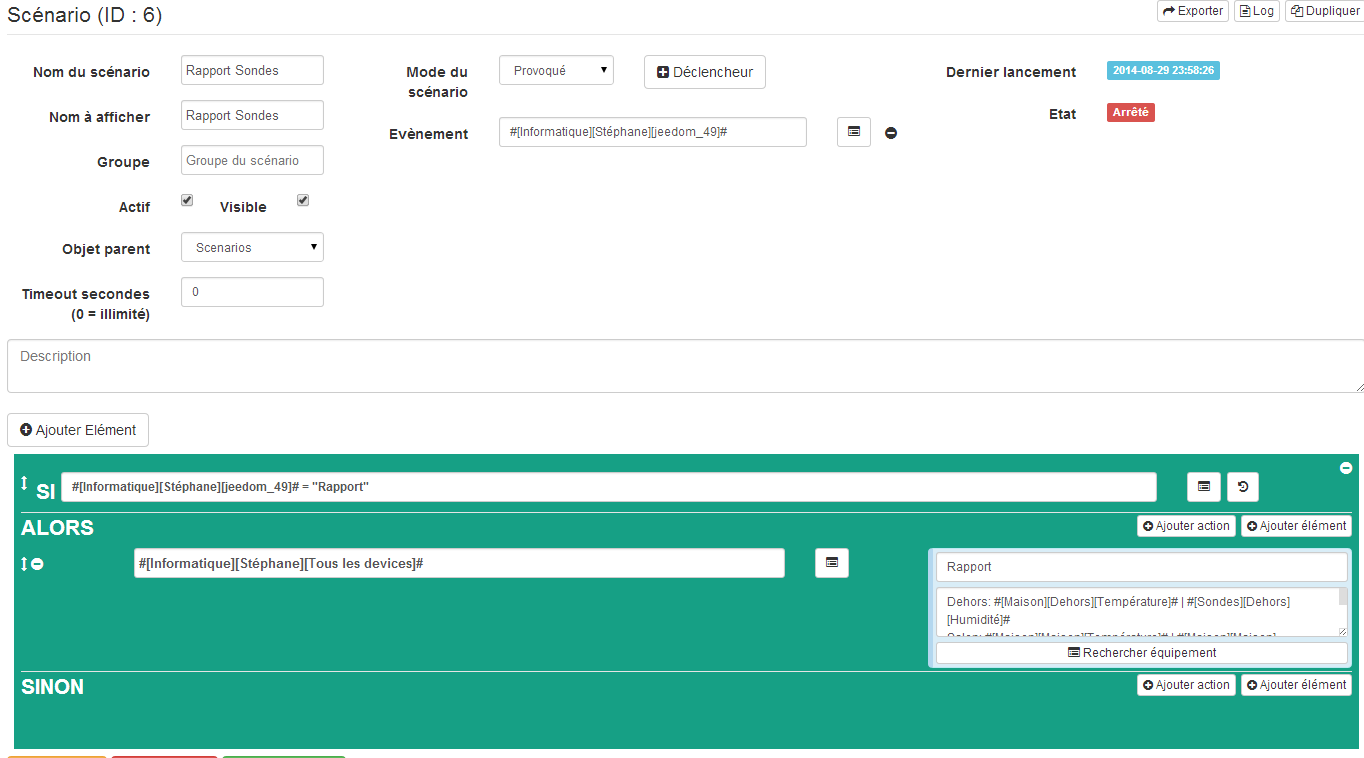Click Ajouter Elément button
The image size is (1364, 758).
coord(78,430)
